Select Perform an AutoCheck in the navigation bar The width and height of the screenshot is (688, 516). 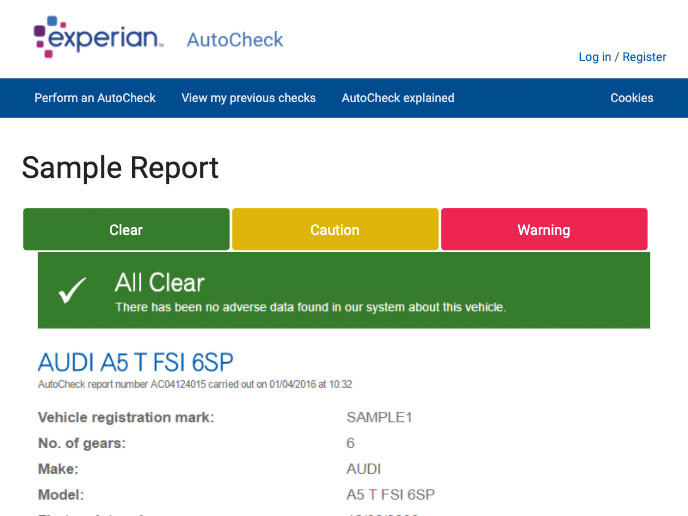tap(95, 98)
